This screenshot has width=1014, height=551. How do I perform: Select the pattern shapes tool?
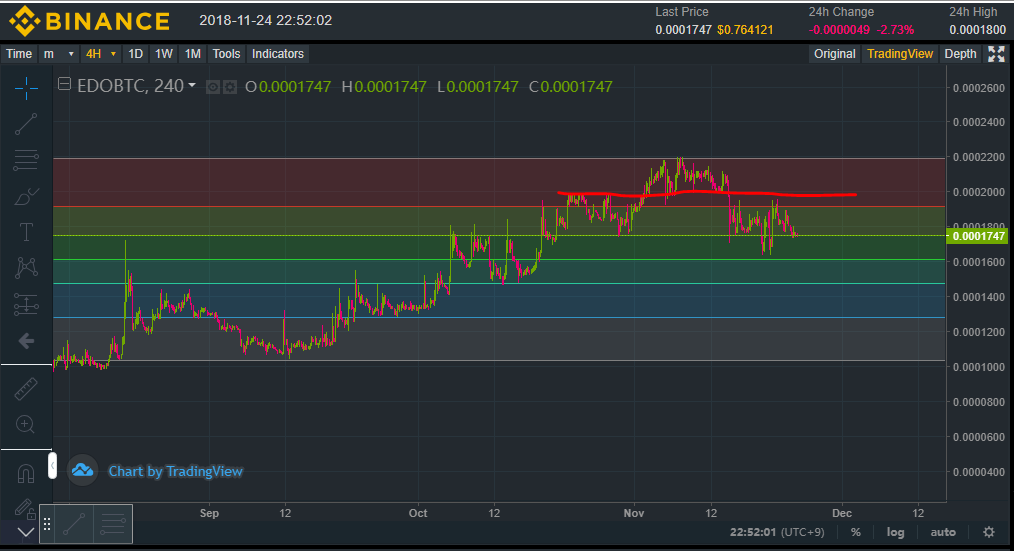tap(26, 267)
